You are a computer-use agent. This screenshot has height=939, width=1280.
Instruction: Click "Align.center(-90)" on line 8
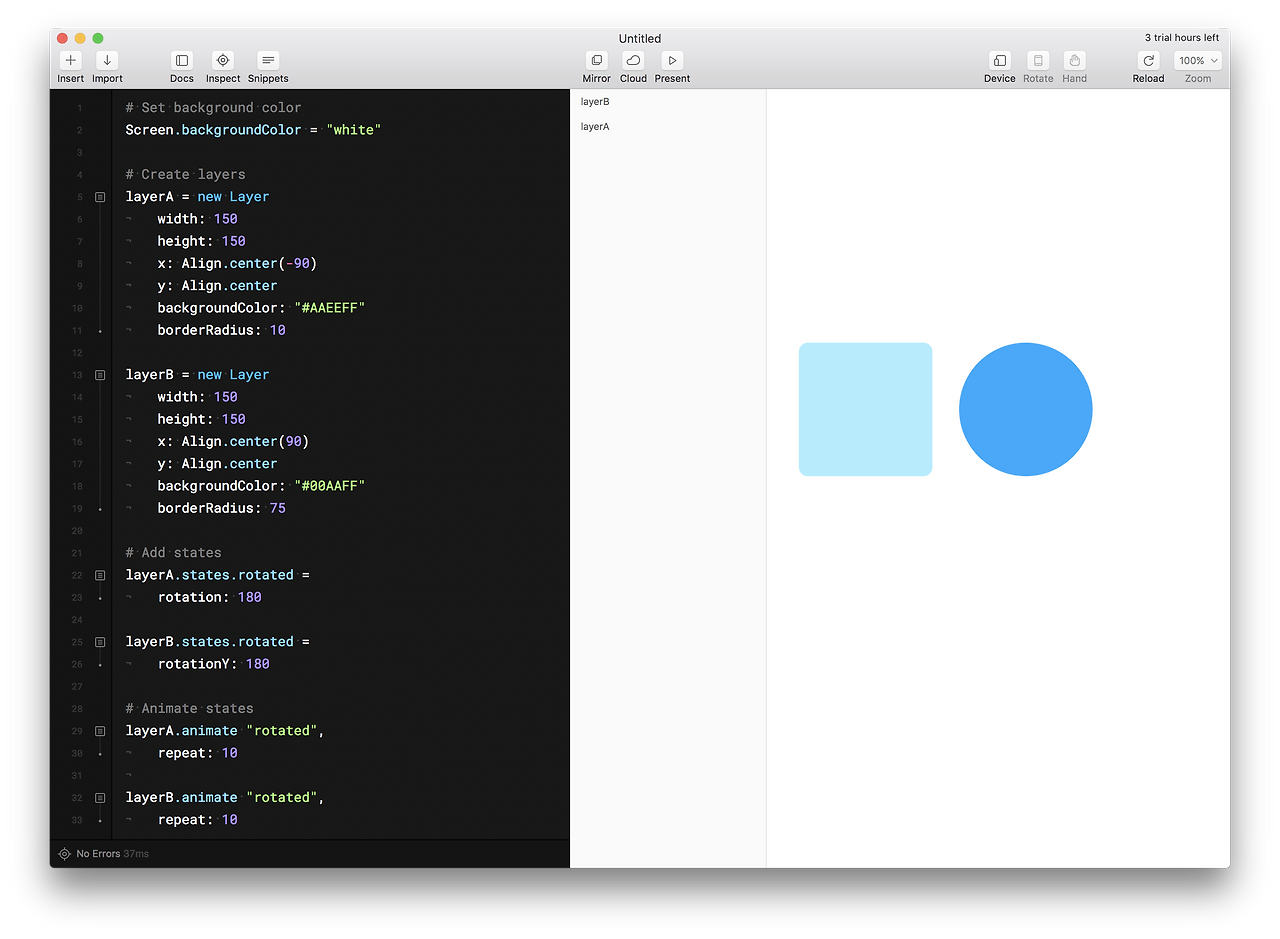click(x=249, y=264)
